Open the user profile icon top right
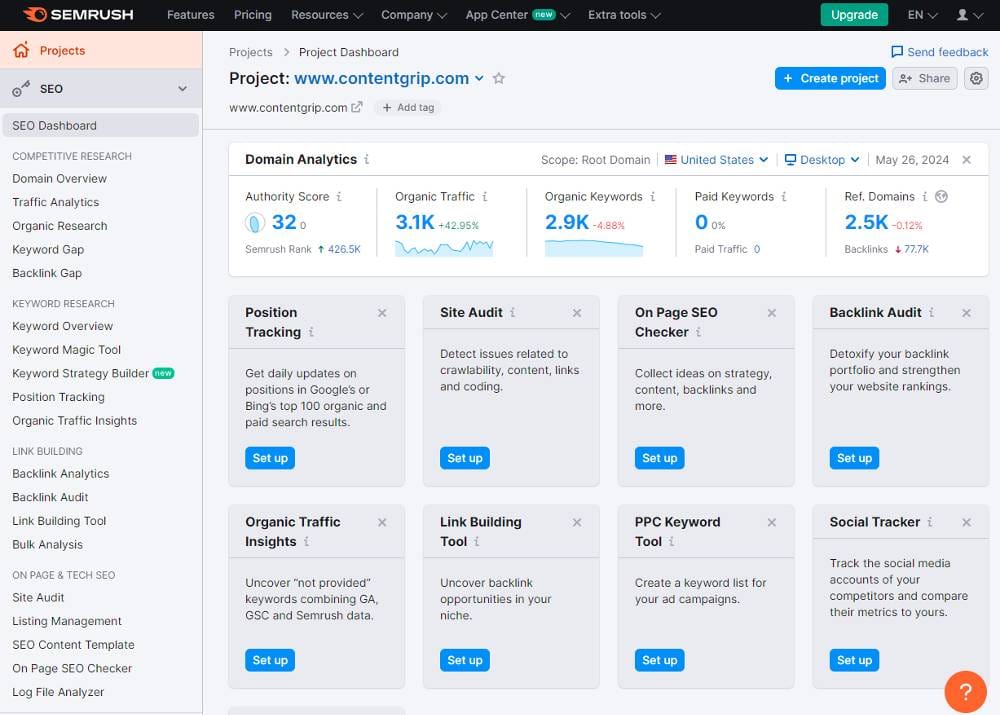This screenshot has height=715, width=1000. (x=964, y=15)
